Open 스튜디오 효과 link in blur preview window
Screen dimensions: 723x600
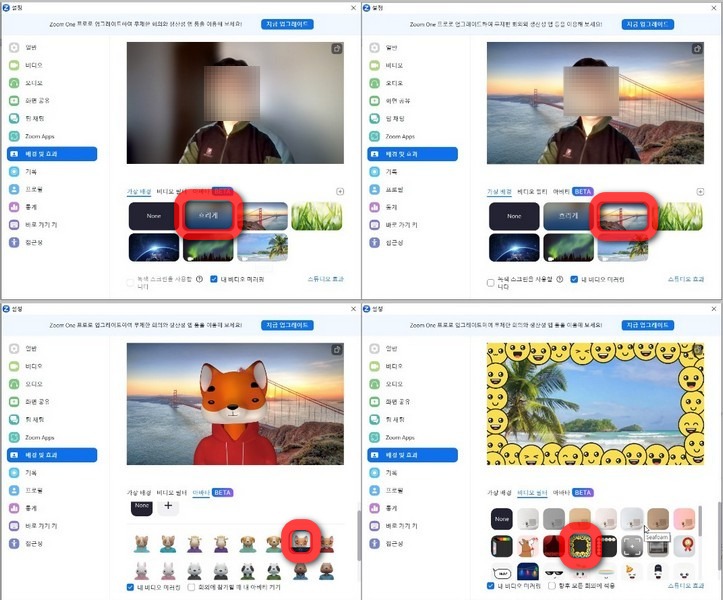[326, 279]
